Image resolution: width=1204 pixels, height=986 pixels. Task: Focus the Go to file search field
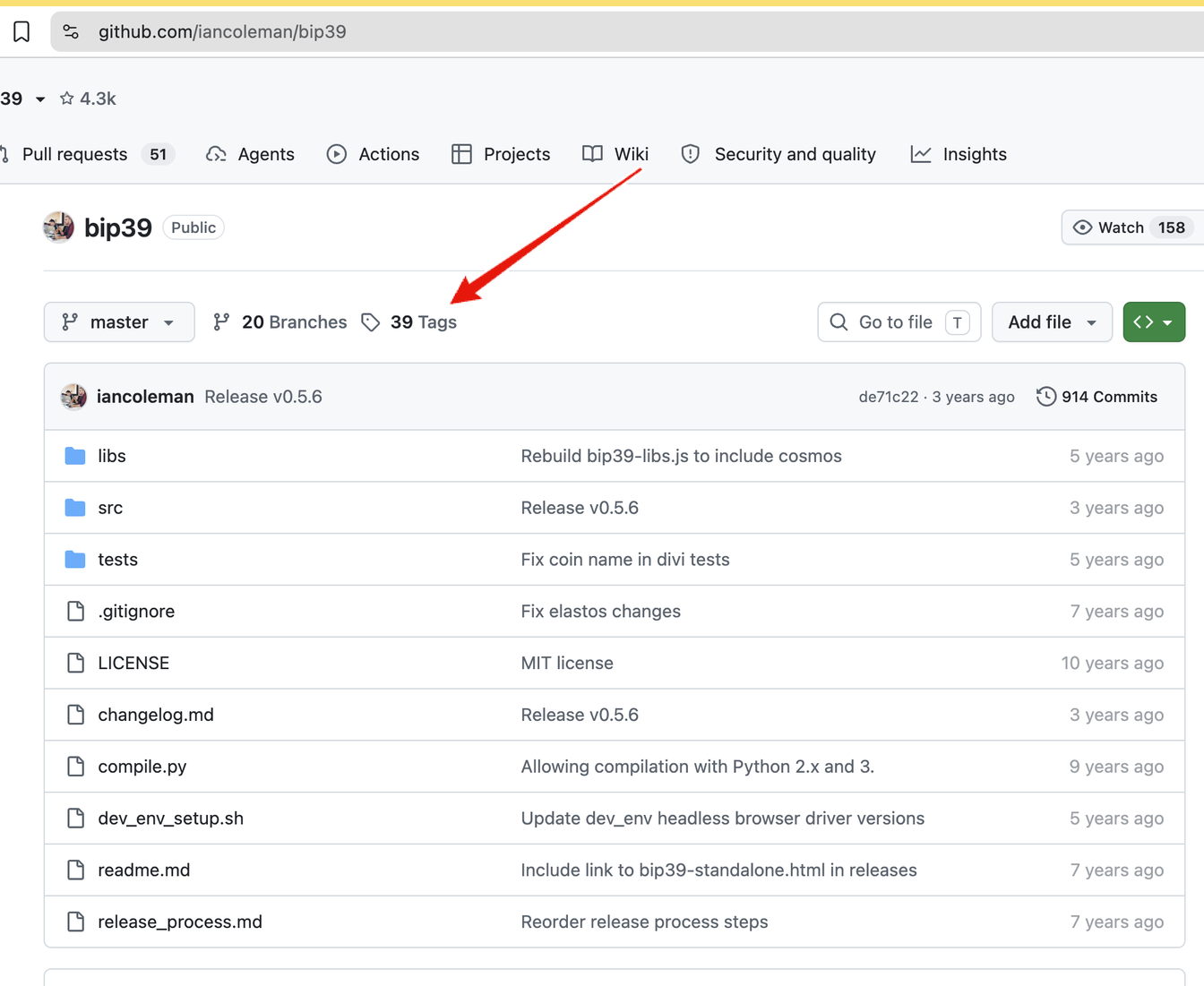(x=899, y=322)
